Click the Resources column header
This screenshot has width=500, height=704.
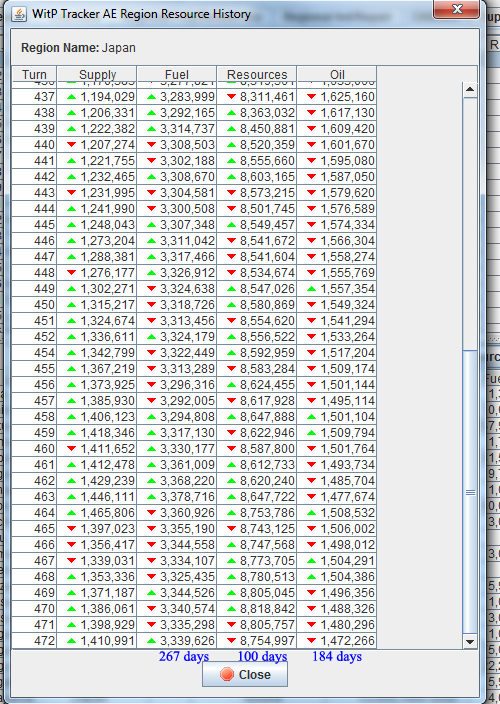tap(257, 74)
